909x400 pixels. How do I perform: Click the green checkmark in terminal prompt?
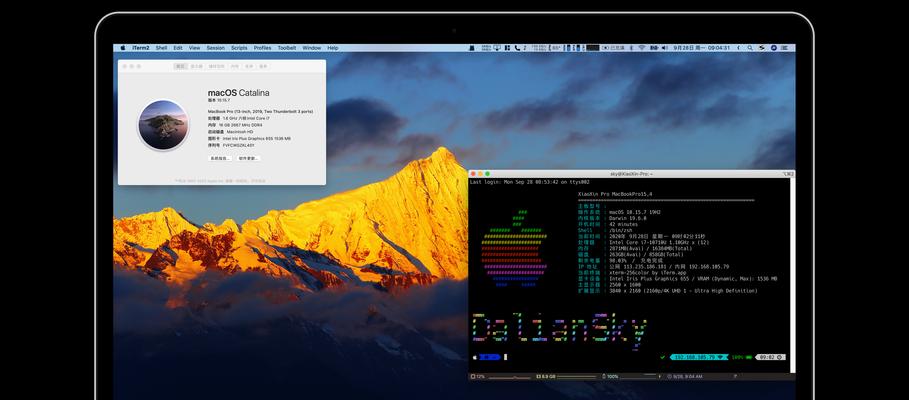point(663,357)
